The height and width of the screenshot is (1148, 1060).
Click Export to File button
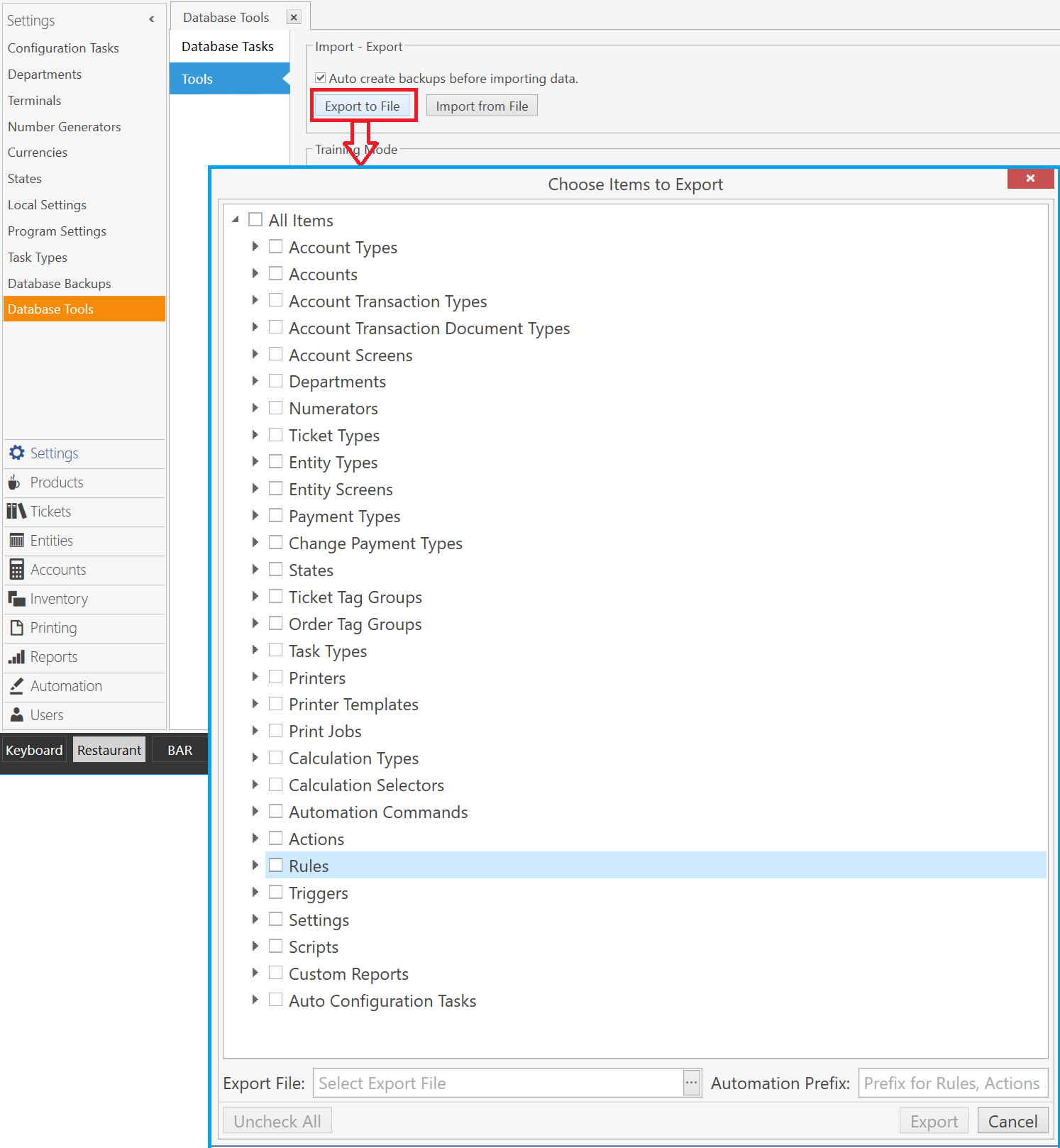pos(363,106)
